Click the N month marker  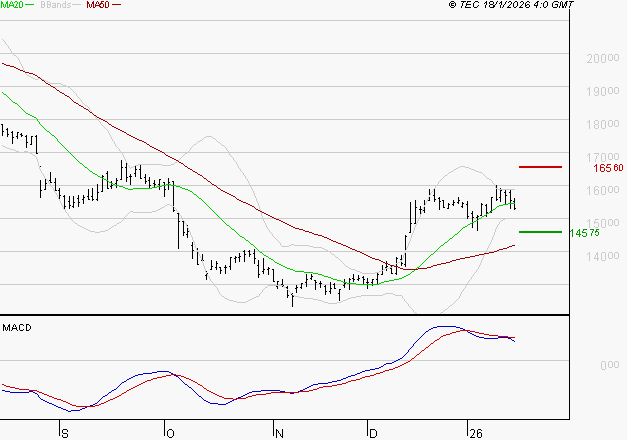click(280, 434)
